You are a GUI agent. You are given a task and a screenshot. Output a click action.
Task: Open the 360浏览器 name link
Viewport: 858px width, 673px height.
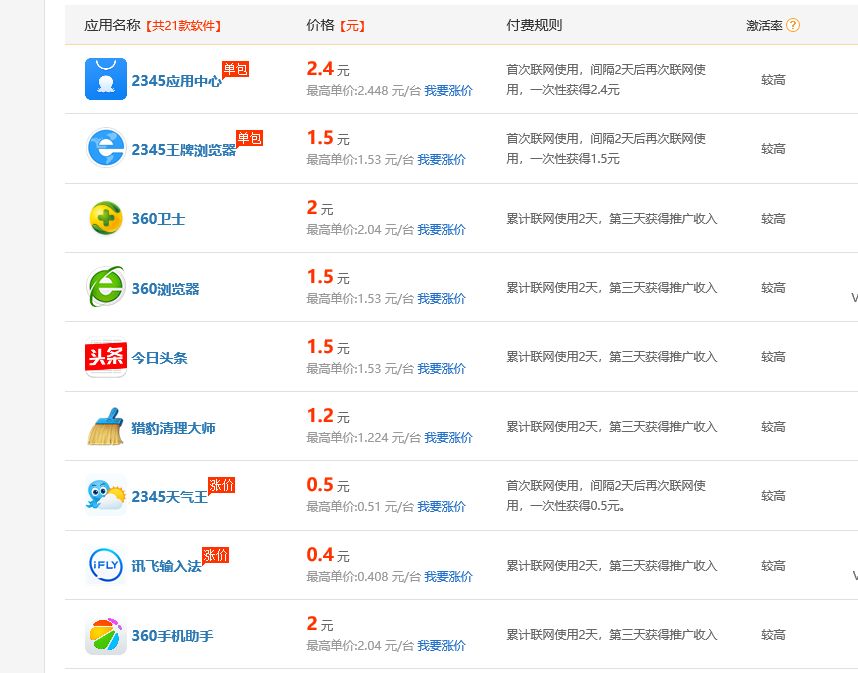165,288
